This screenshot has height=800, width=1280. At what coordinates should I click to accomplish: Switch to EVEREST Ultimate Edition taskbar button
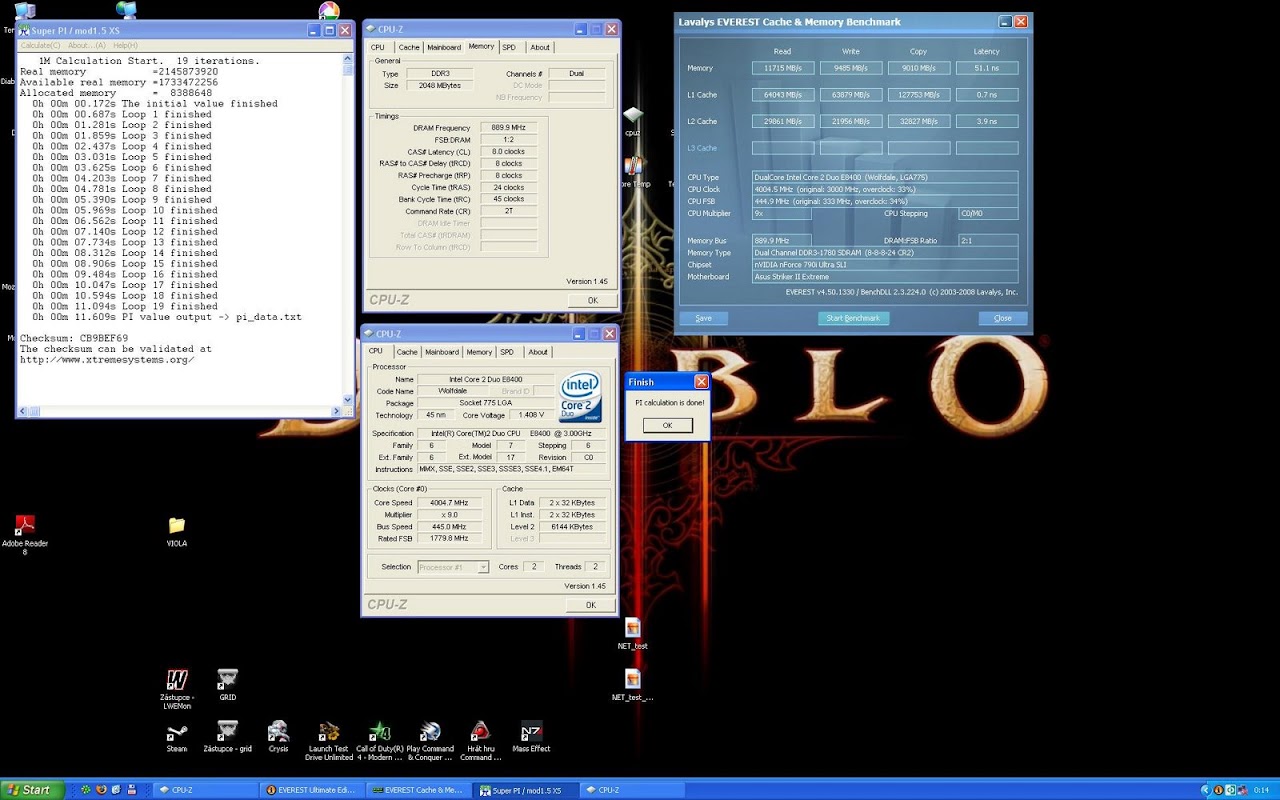(x=312, y=790)
